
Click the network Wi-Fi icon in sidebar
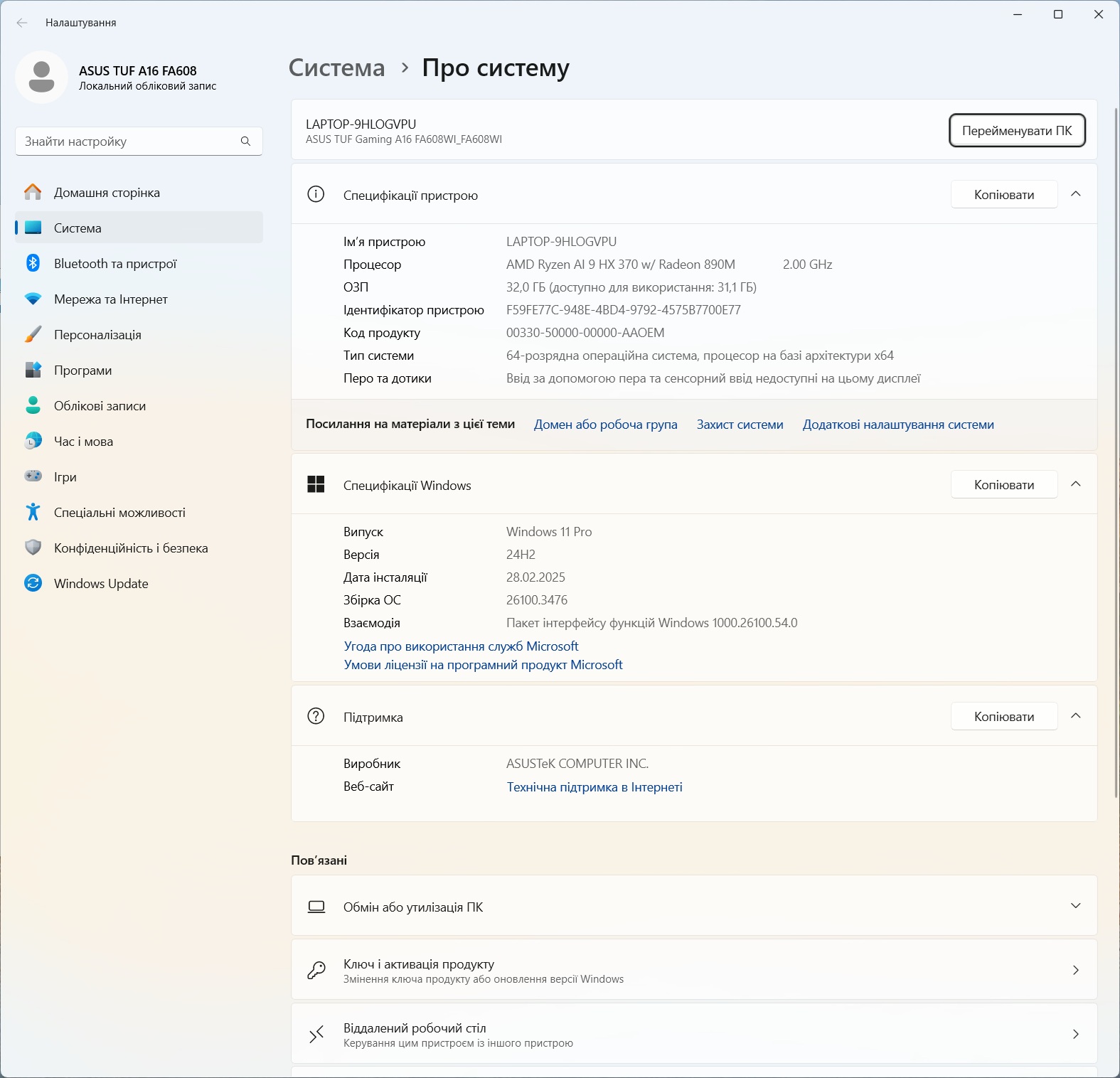click(x=33, y=299)
